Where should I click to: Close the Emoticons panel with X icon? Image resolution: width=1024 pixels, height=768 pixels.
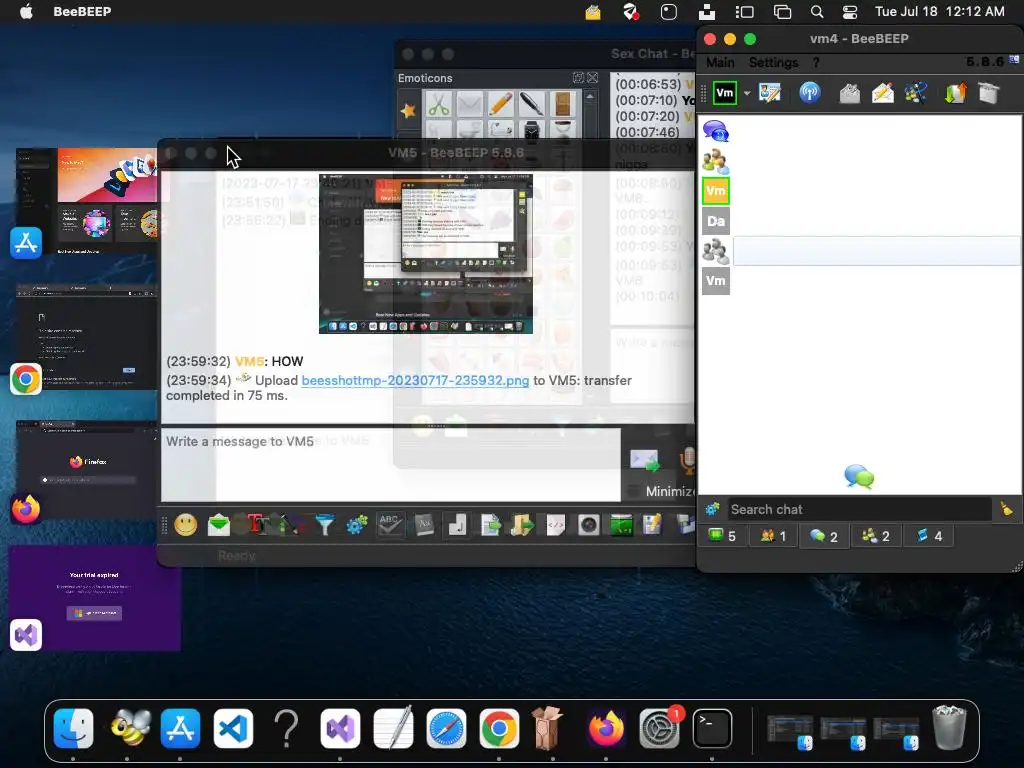(x=592, y=78)
